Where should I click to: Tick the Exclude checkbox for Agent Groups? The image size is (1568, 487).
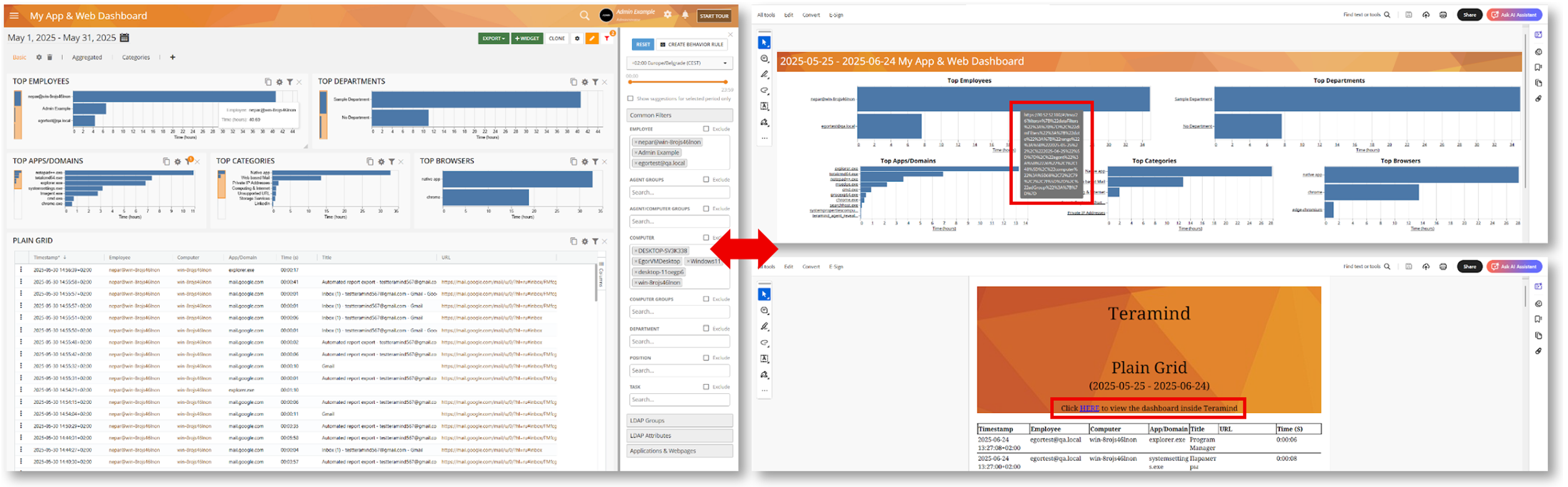706,179
